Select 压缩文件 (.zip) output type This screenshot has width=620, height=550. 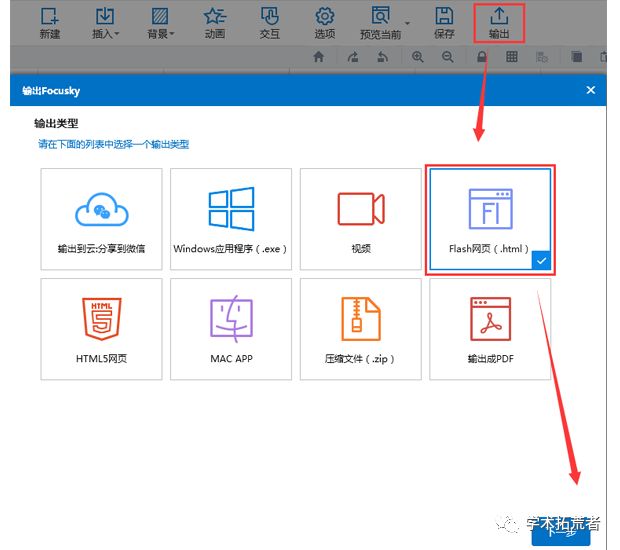[x=361, y=329]
